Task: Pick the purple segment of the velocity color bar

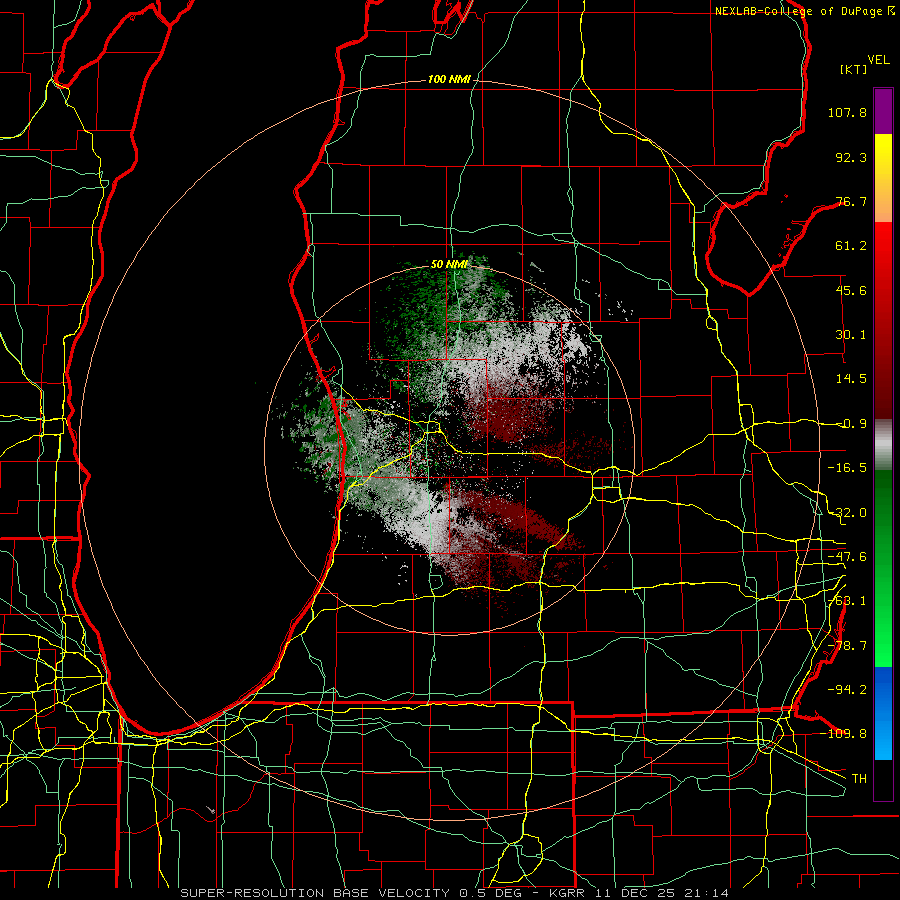Action: point(883,112)
